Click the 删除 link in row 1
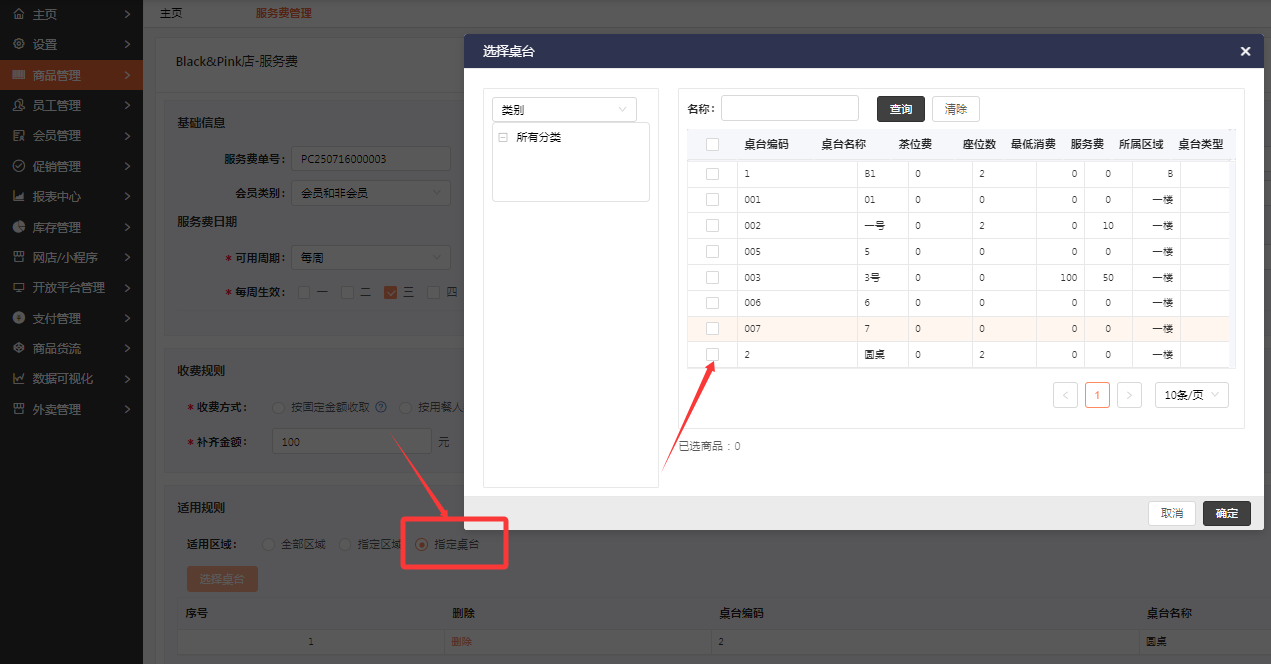This screenshot has height=664, width=1271. click(461, 641)
